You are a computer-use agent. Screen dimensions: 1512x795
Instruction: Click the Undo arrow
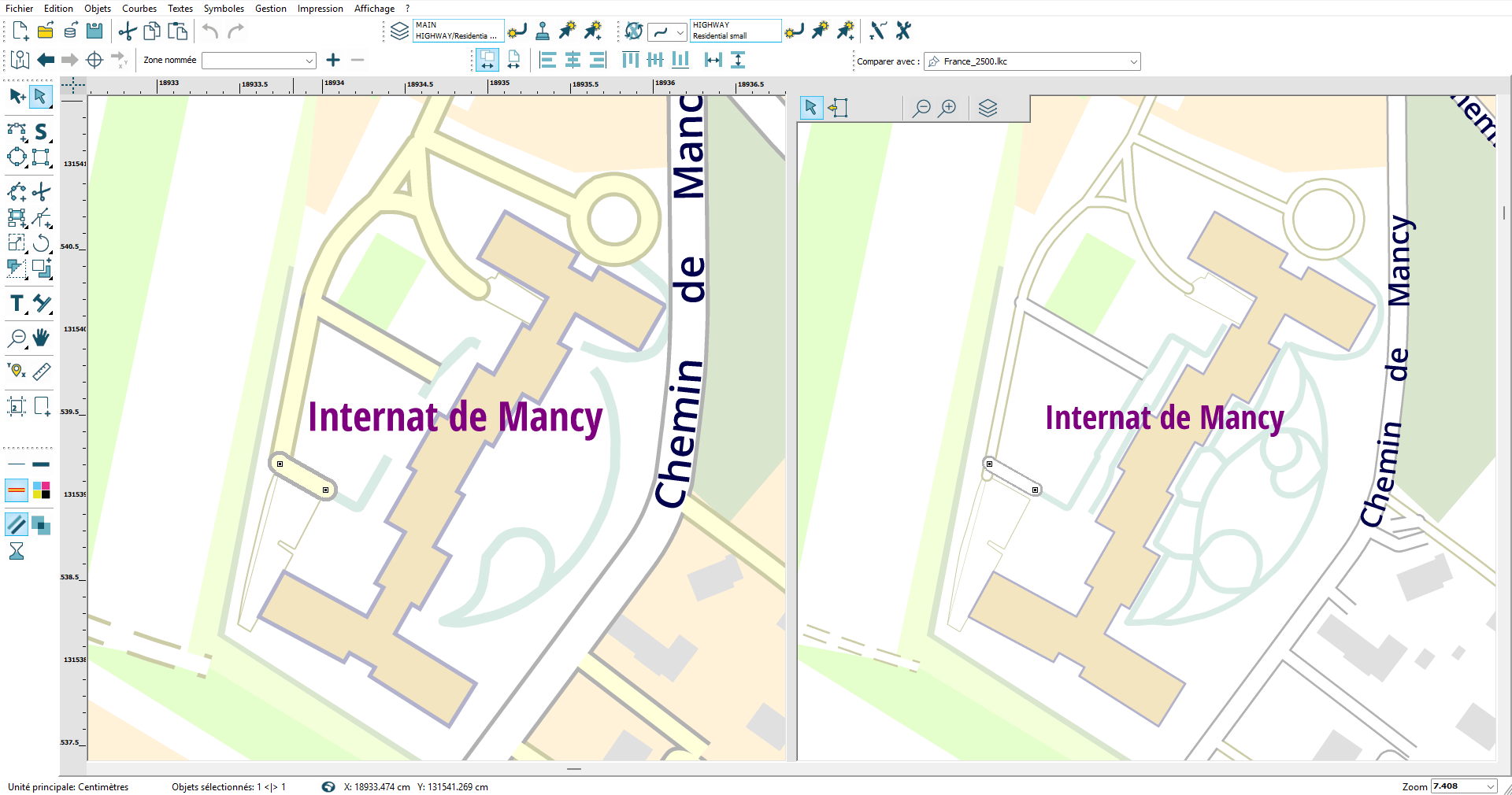(x=210, y=31)
